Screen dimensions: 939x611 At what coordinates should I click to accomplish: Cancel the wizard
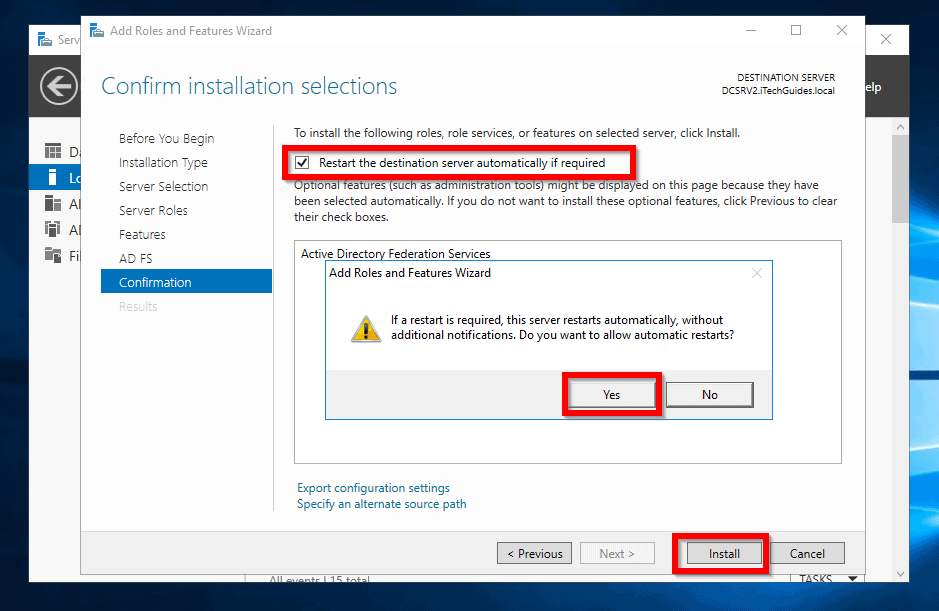pos(806,553)
